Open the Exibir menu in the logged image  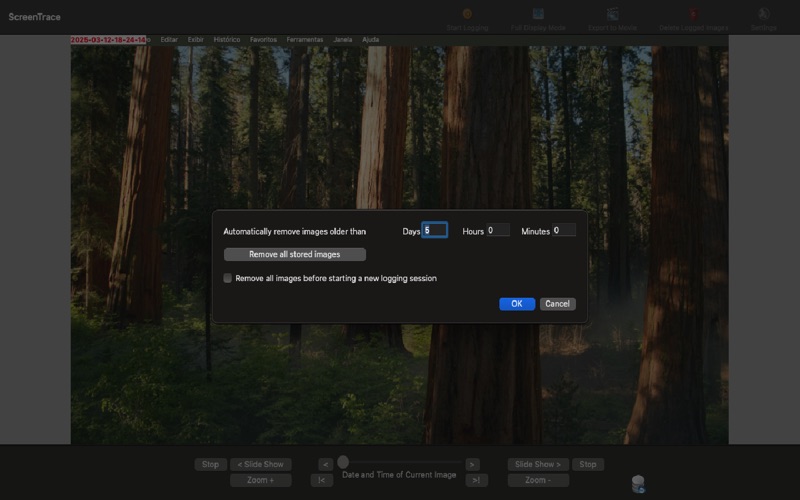(x=195, y=39)
